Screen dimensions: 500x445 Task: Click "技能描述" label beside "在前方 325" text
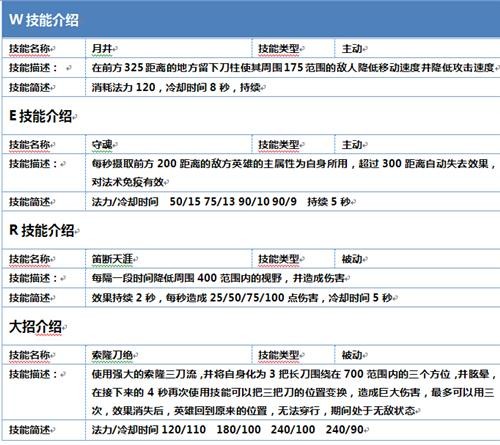(33, 68)
